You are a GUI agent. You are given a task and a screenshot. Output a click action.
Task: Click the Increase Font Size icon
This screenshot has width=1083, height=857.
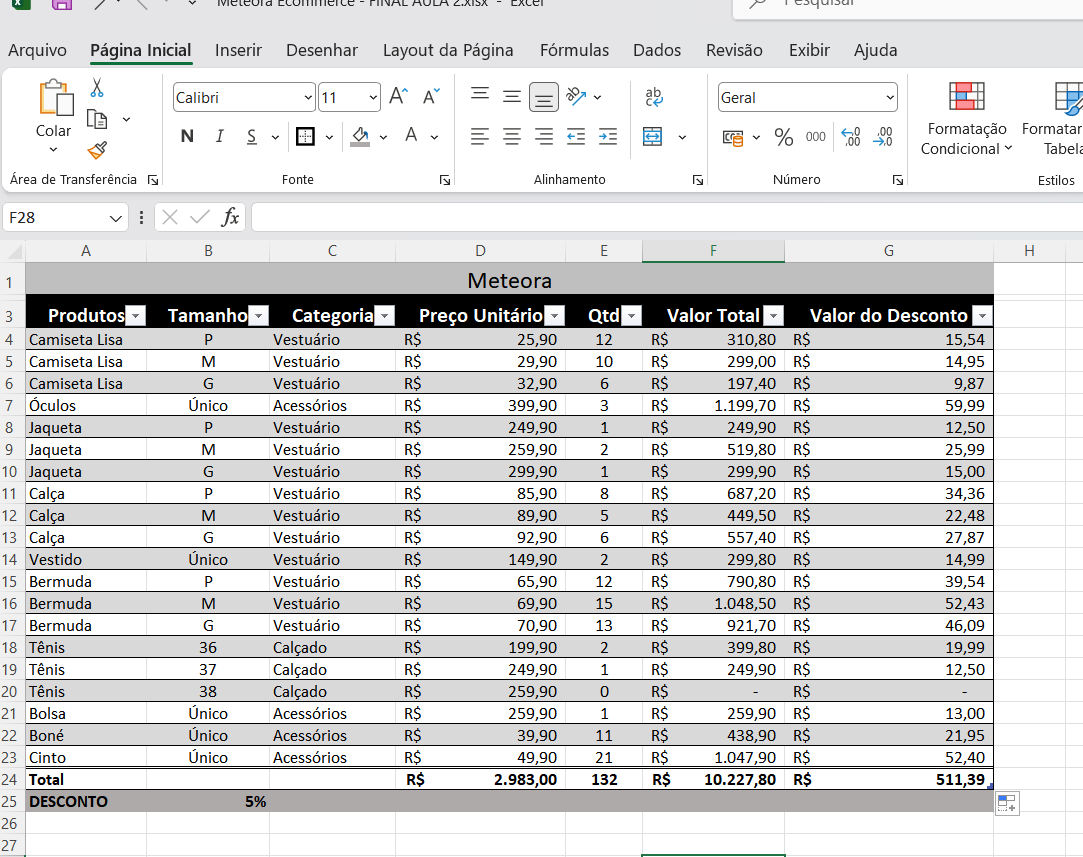398,97
